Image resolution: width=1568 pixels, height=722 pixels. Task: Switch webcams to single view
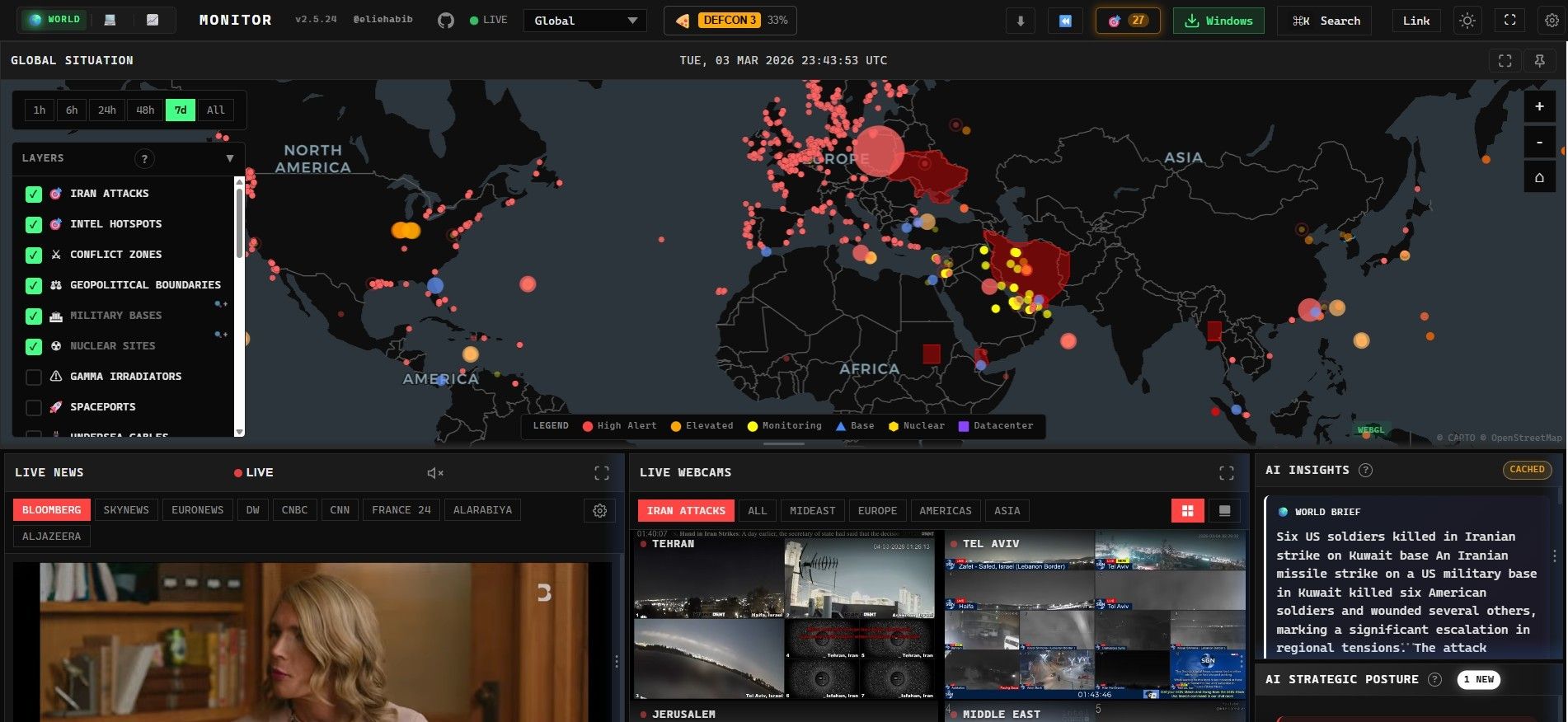tap(1225, 511)
